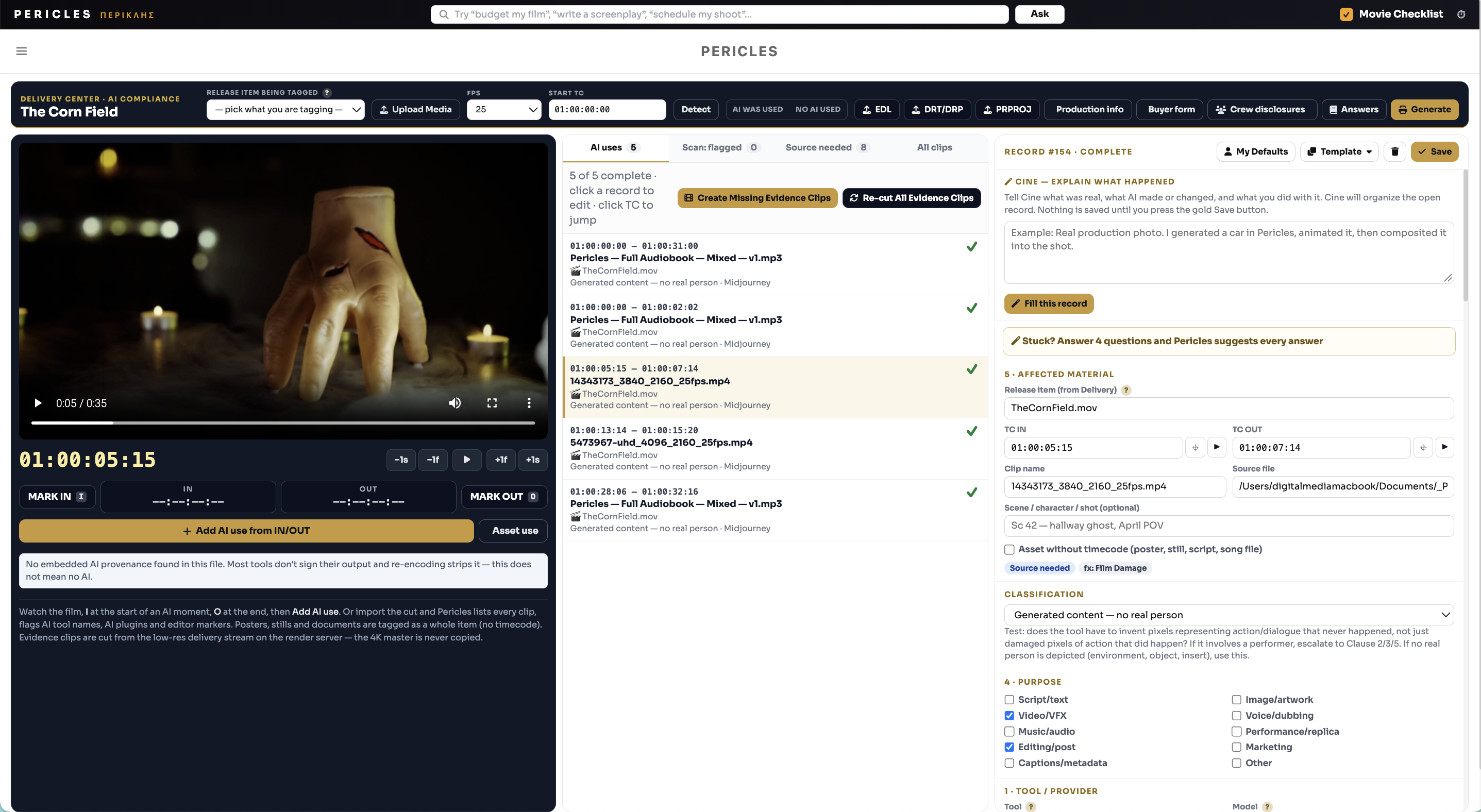Click the Scene / character / shot field
Viewport: 1481px width, 812px height.
[1228, 526]
